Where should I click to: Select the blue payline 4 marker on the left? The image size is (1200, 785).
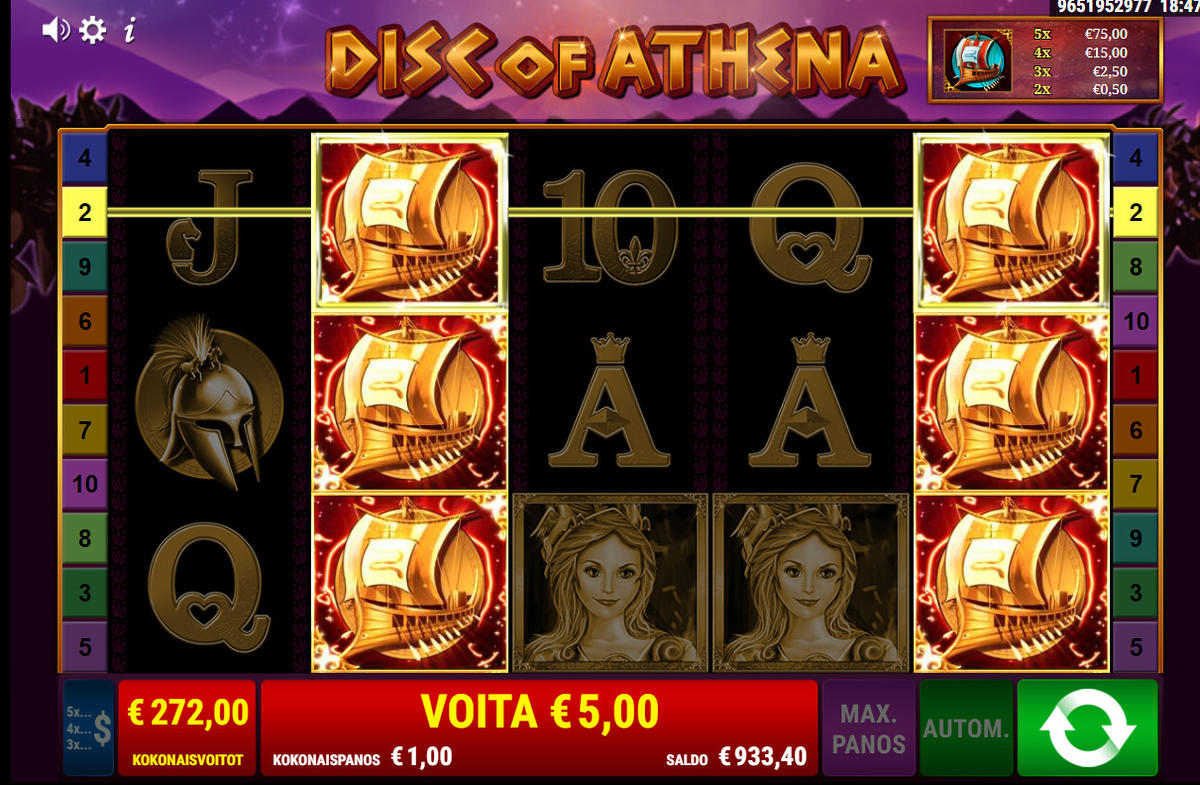tap(84, 158)
